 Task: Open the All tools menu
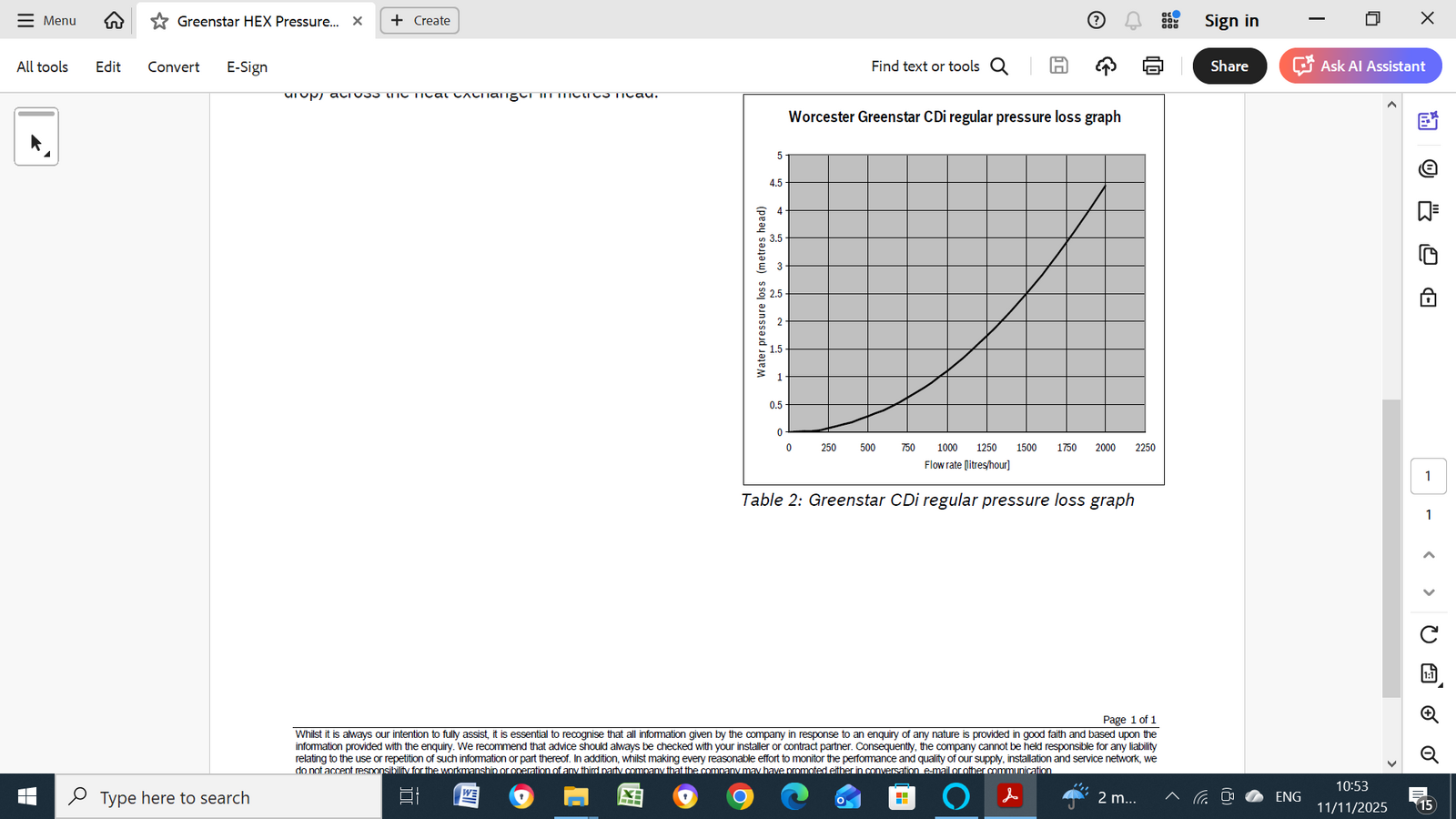coord(42,66)
